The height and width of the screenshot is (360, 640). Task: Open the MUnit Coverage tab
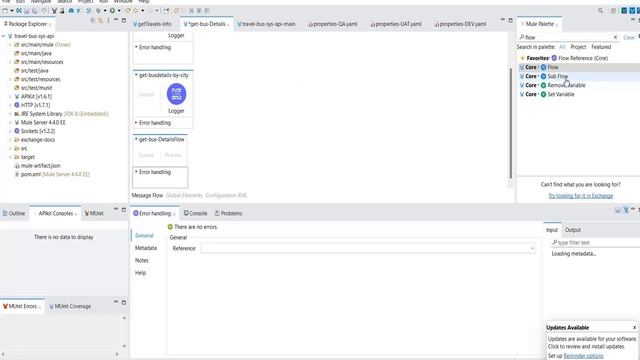[x=70, y=306]
